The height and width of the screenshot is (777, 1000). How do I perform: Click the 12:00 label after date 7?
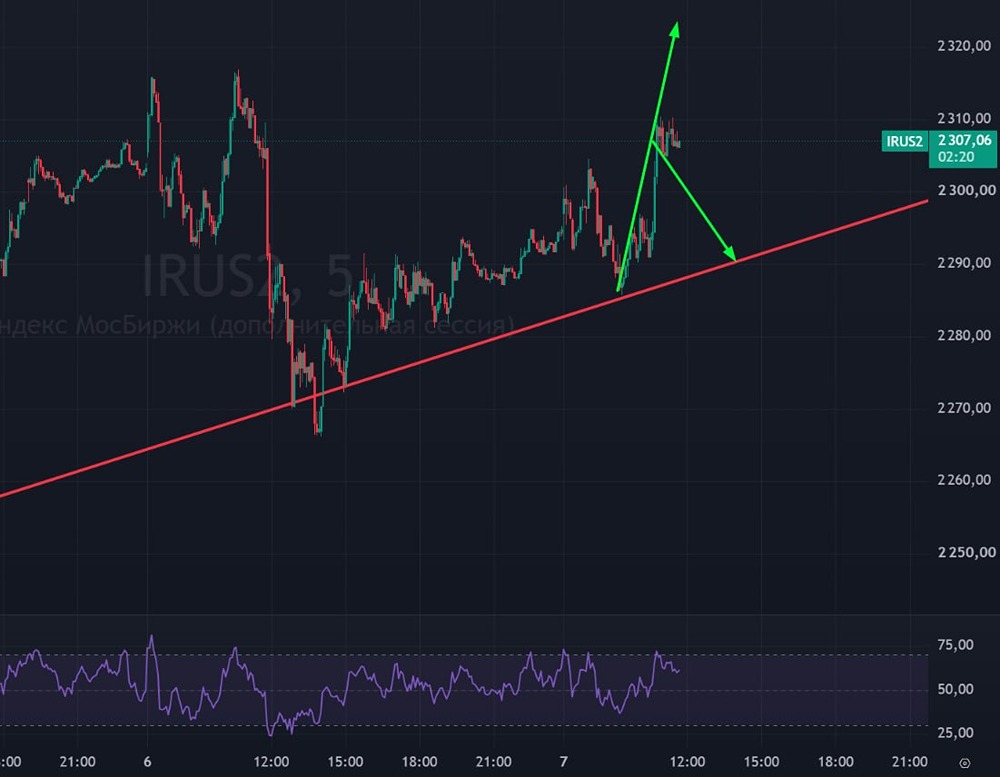(687, 762)
